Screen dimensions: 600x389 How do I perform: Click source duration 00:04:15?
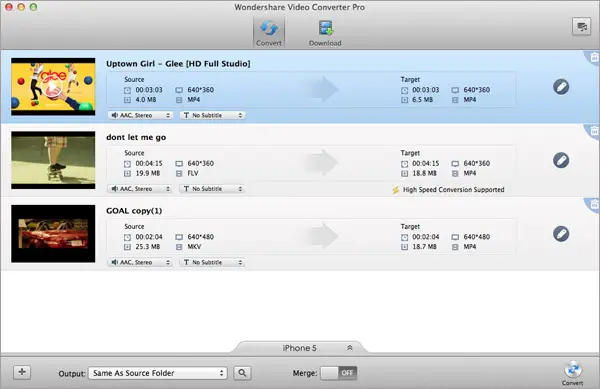click(149, 163)
